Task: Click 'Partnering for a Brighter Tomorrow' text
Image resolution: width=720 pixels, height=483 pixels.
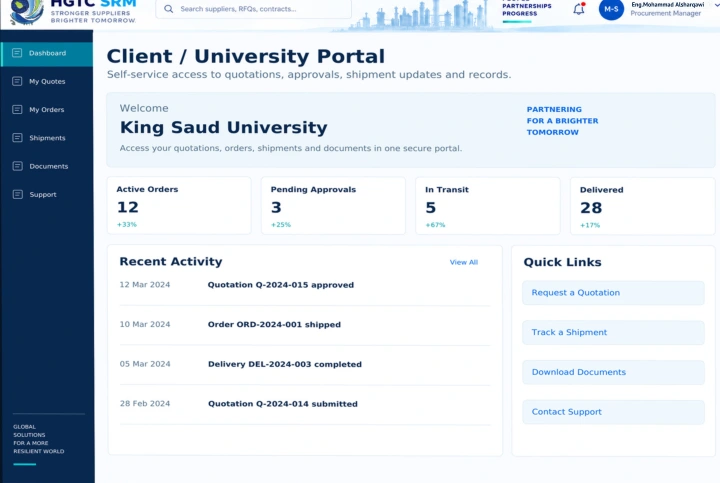Action: (x=562, y=121)
